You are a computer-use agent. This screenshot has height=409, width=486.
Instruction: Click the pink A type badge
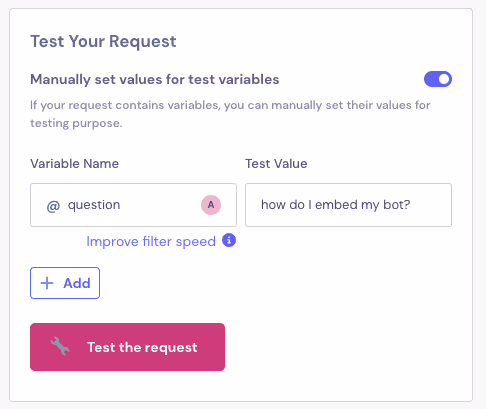coord(211,205)
